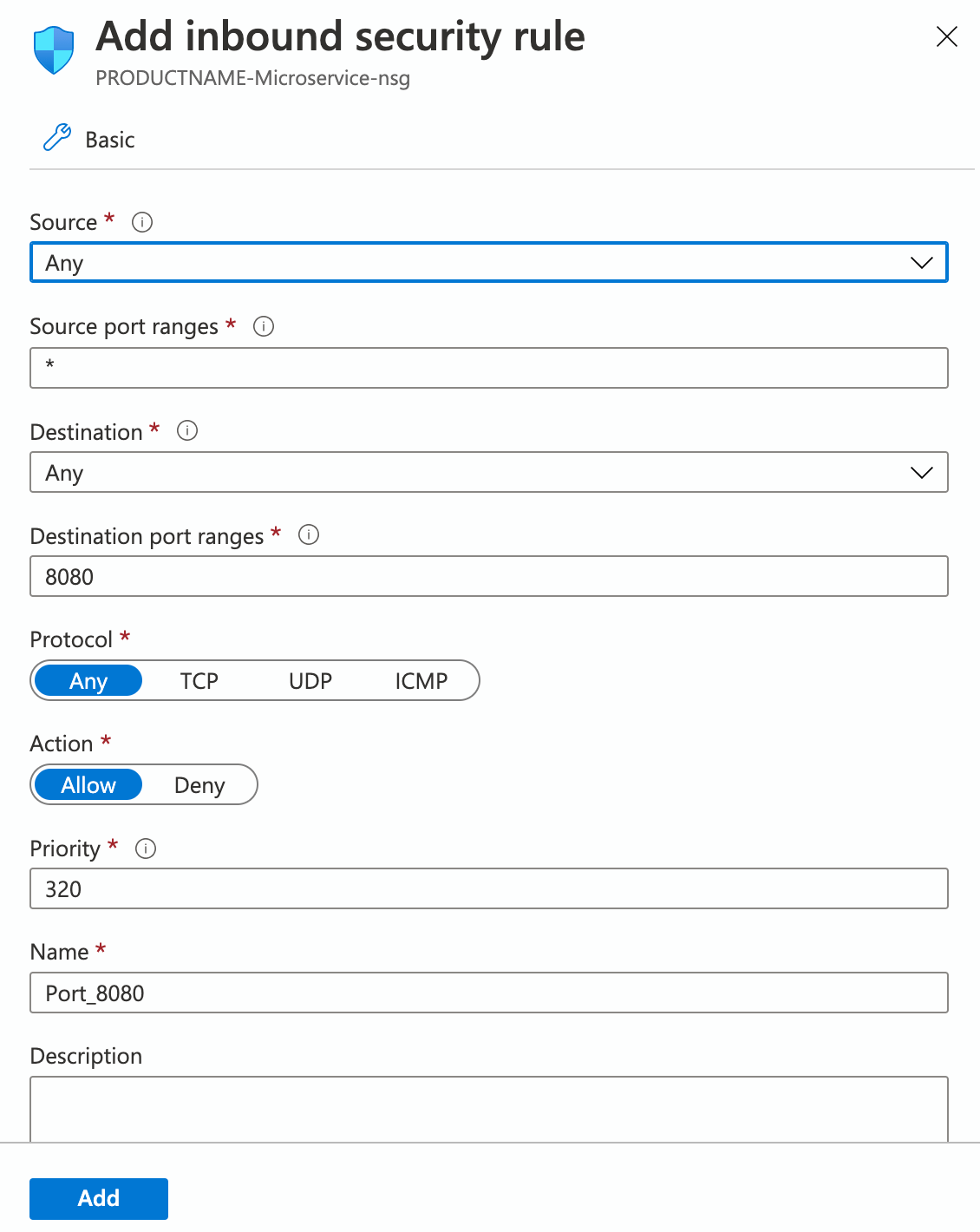Select the Allow action pill
This screenshot has height=1232, width=980.
click(88, 784)
